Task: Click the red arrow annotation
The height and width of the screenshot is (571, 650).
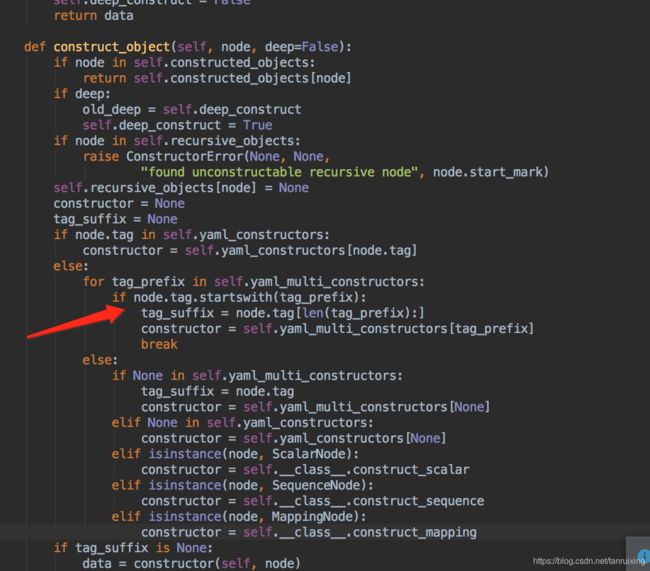Action: click(75, 322)
